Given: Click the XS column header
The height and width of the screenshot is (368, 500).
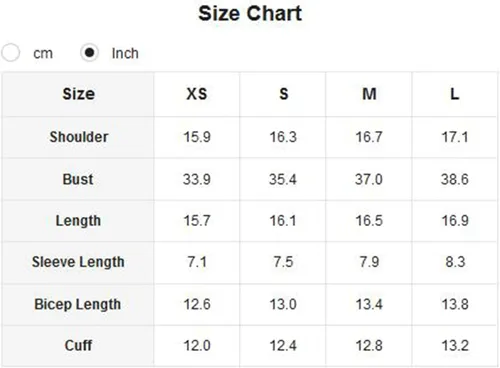Looking at the screenshot, I should (197, 94).
